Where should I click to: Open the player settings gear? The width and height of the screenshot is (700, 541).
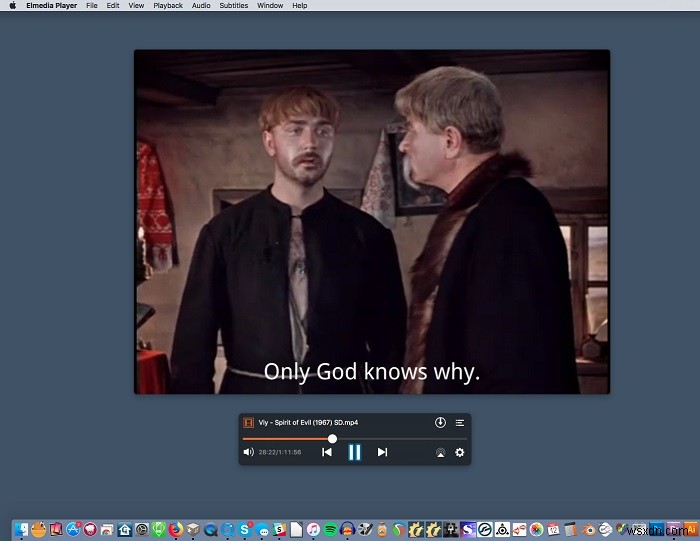click(459, 452)
